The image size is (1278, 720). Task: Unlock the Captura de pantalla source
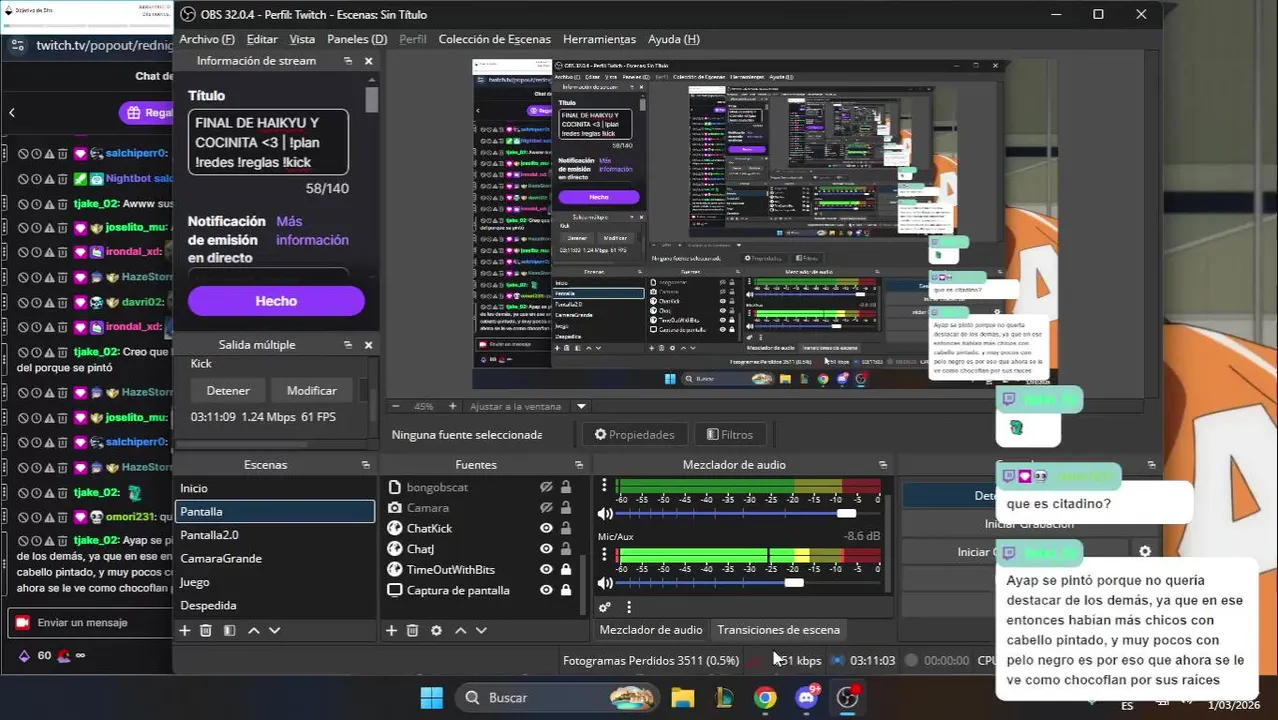pos(566,590)
